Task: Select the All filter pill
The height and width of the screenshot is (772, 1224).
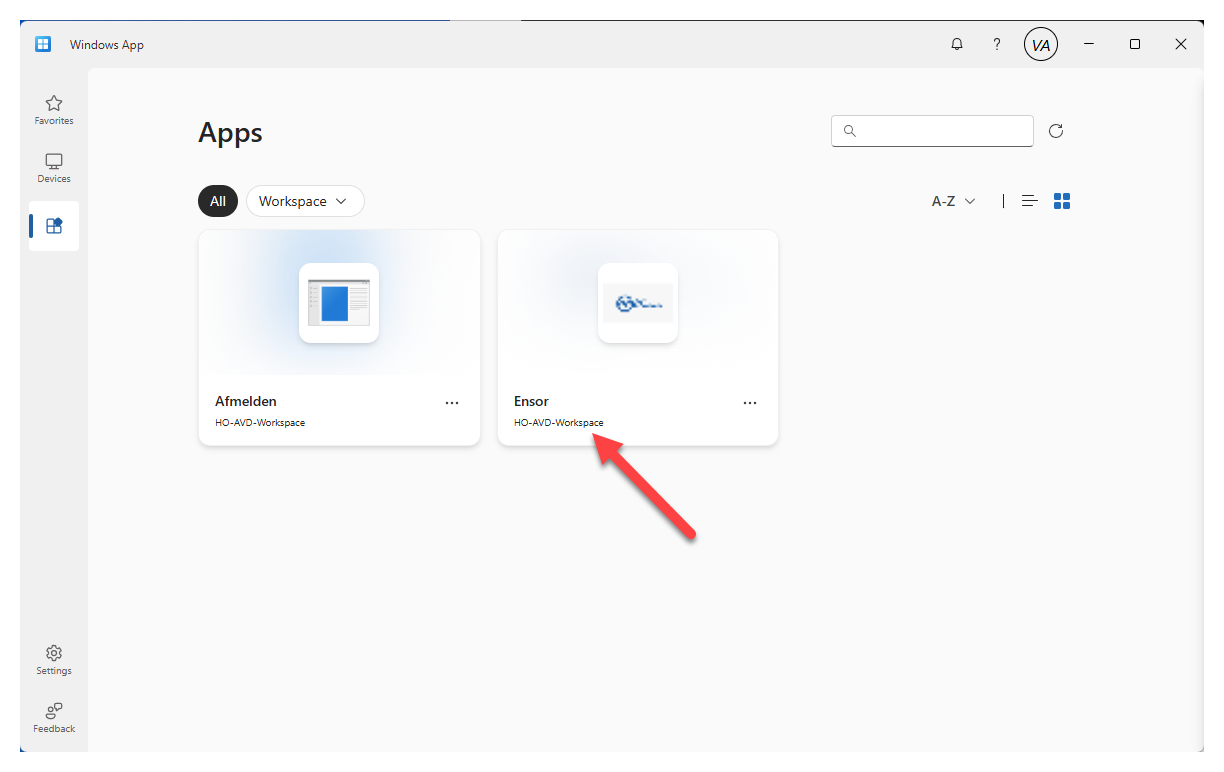Action: 218,201
